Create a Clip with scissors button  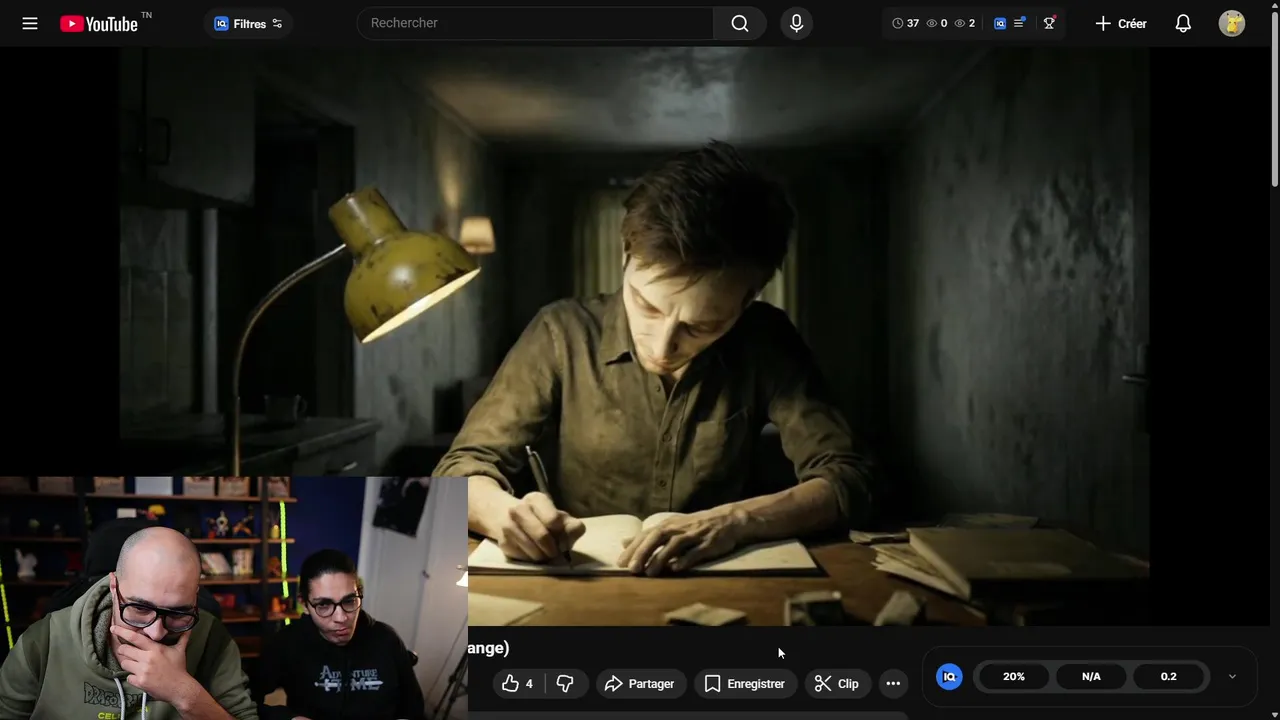pos(837,684)
